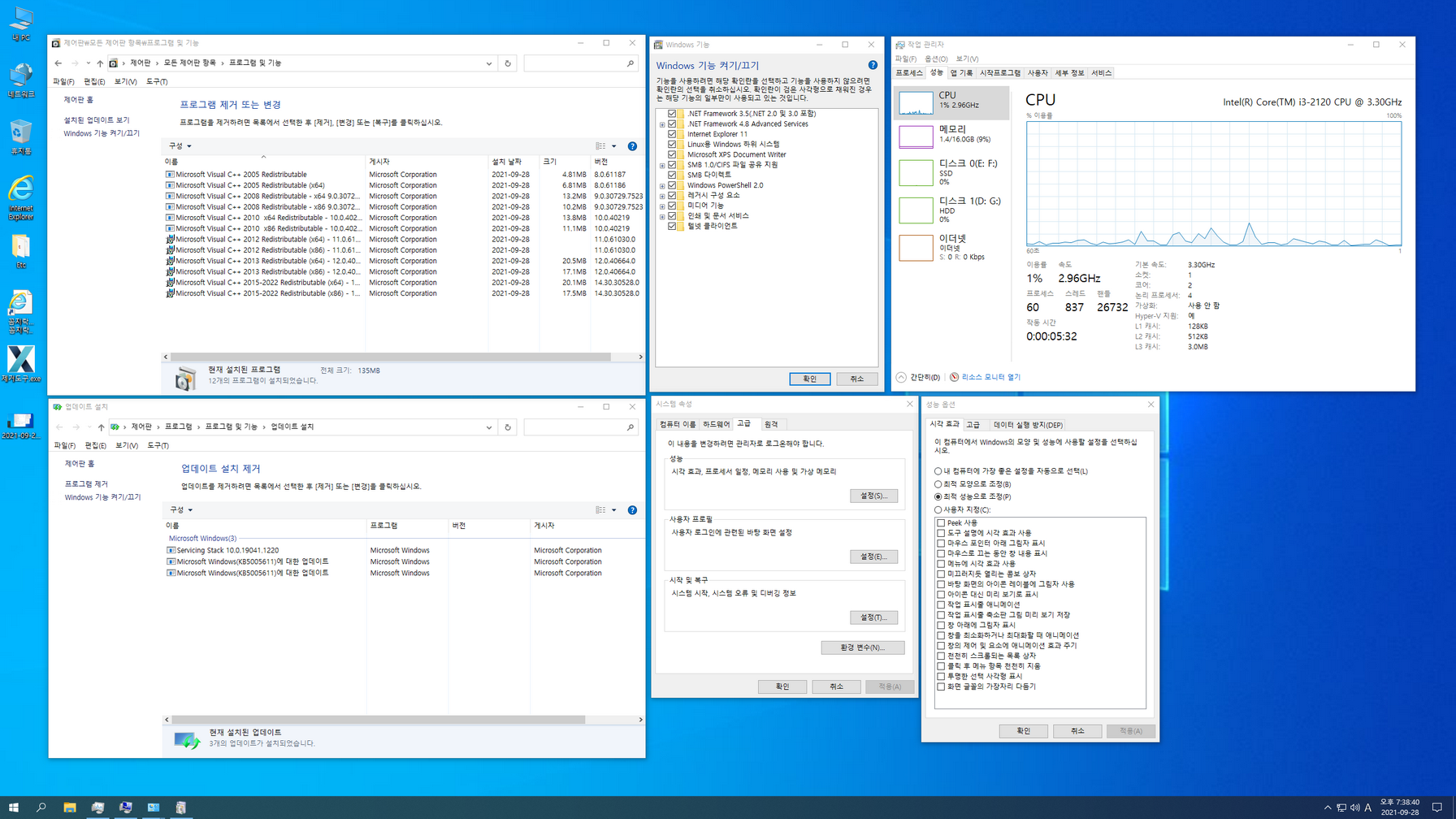Select 디스크 0(E: F:) in Task Manager
The width and height of the screenshot is (1456, 819).
(951, 171)
